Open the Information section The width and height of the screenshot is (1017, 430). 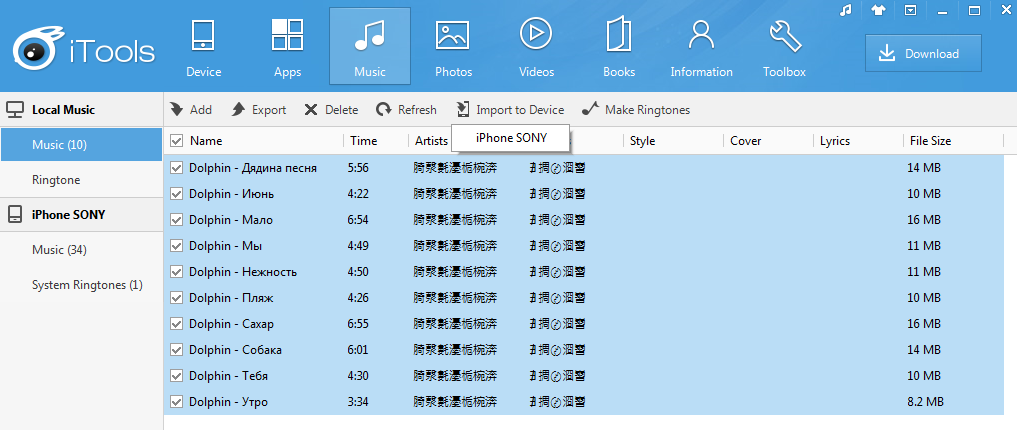point(701,47)
